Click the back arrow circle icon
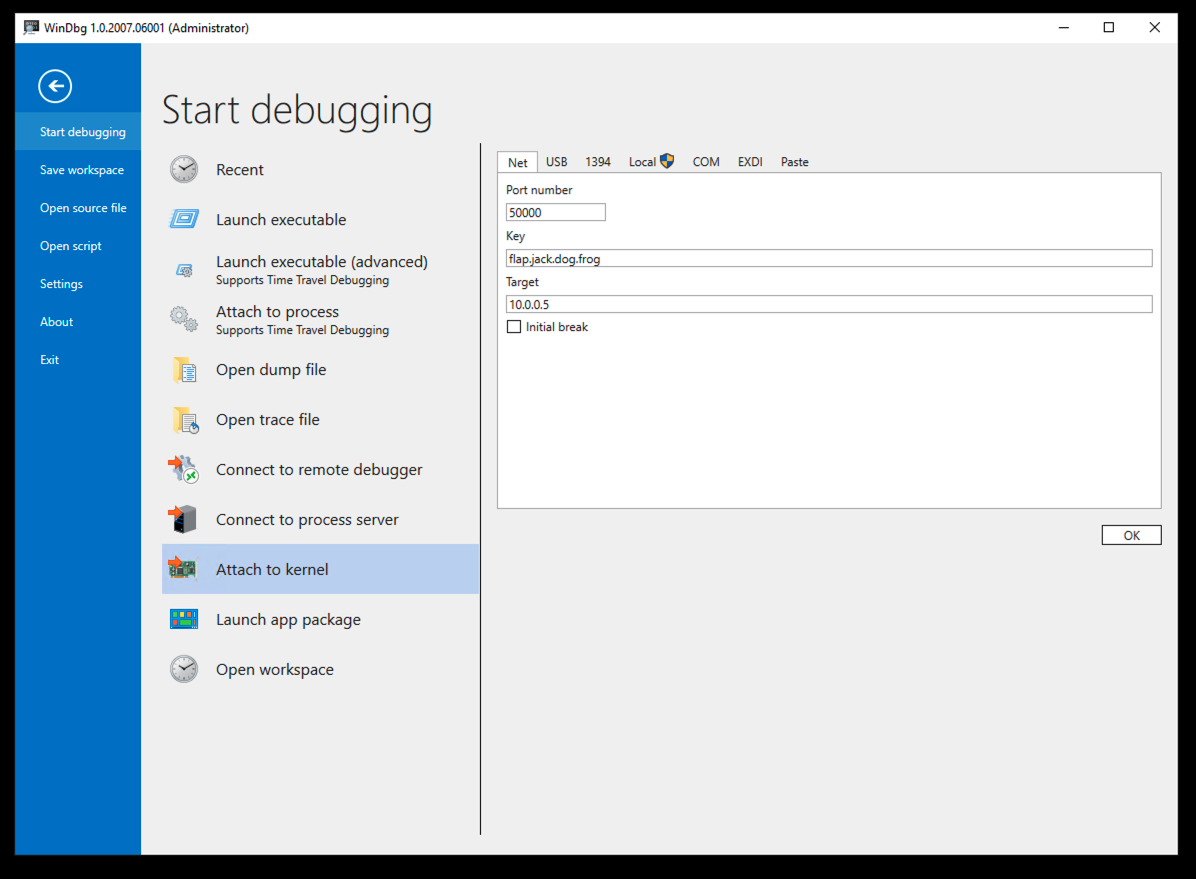The height and width of the screenshot is (879, 1196). [x=55, y=86]
